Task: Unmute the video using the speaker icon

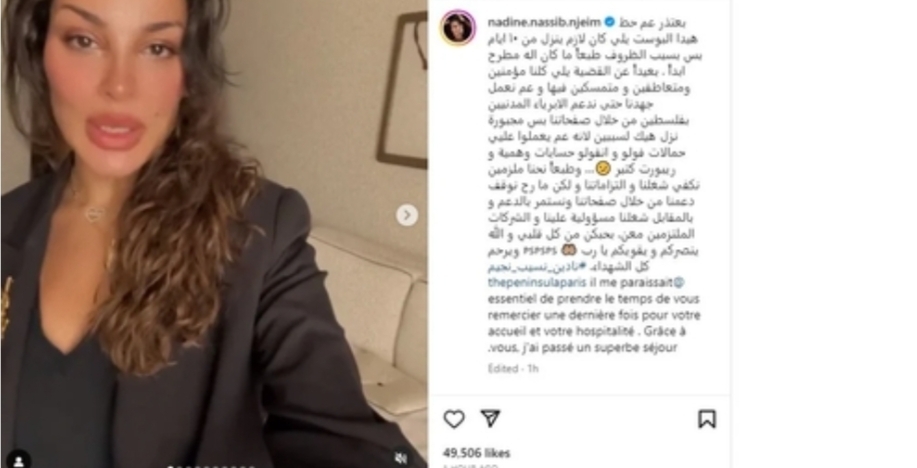Action: tap(401, 458)
